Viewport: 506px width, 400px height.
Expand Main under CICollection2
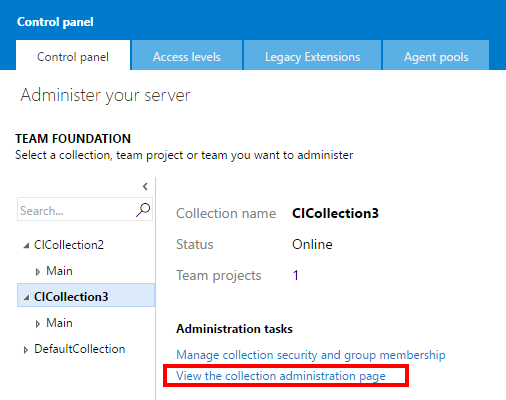(38, 272)
